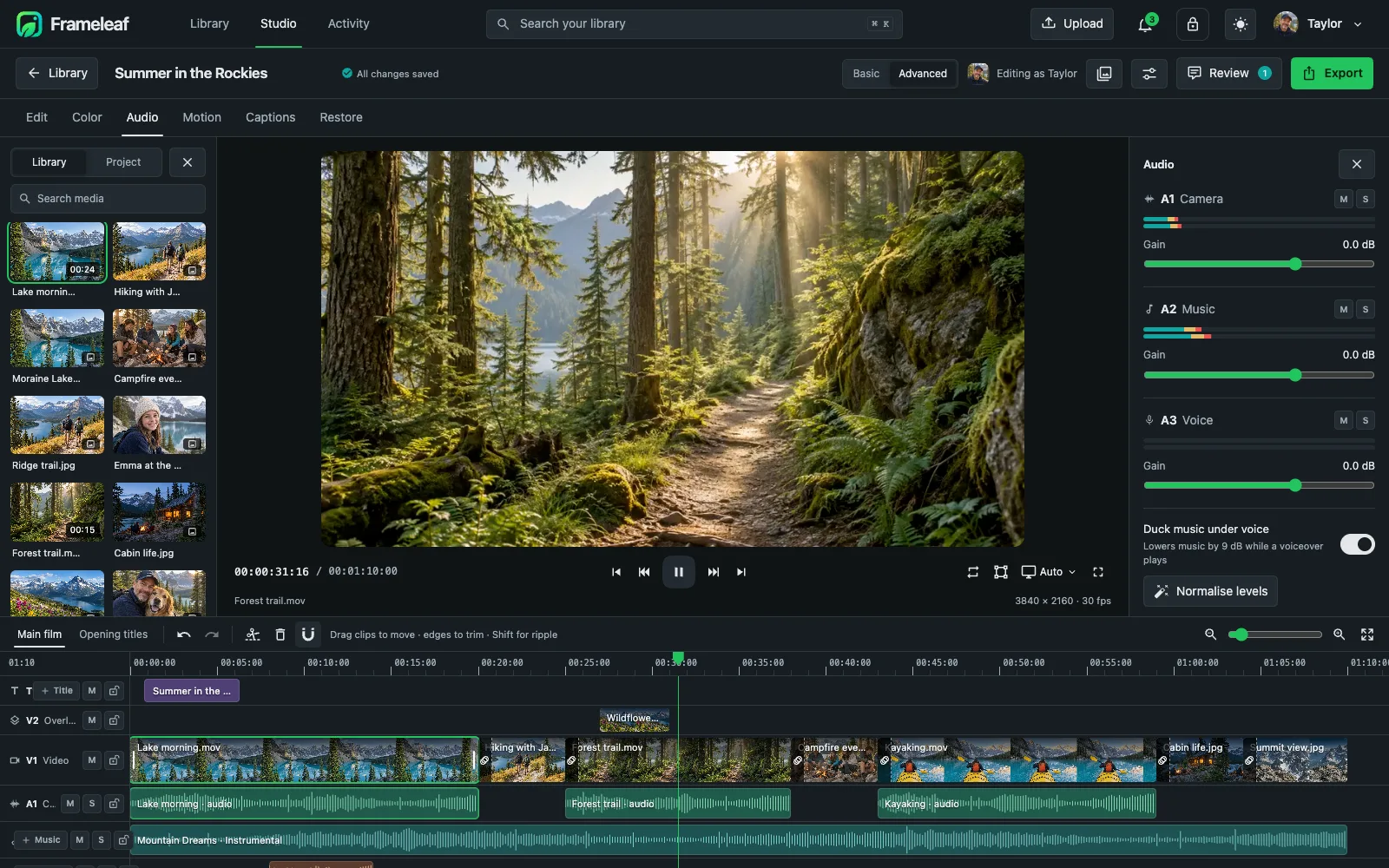Select the Opening titles sequence tab
The image size is (1389, 868).
pyautogui.click(x=114, y=635)
